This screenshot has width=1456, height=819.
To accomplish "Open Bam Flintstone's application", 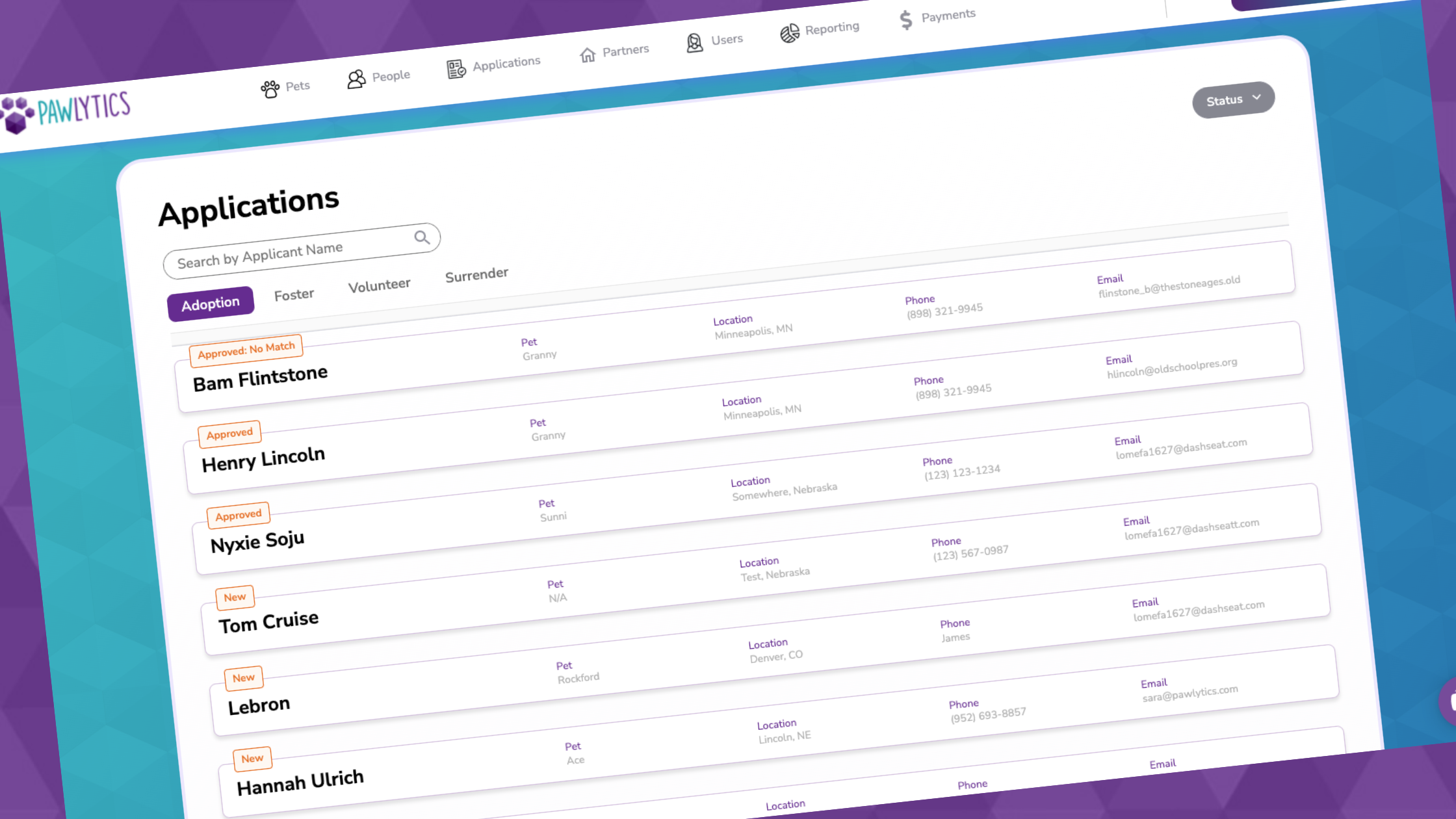I will [x=735, y=326].
